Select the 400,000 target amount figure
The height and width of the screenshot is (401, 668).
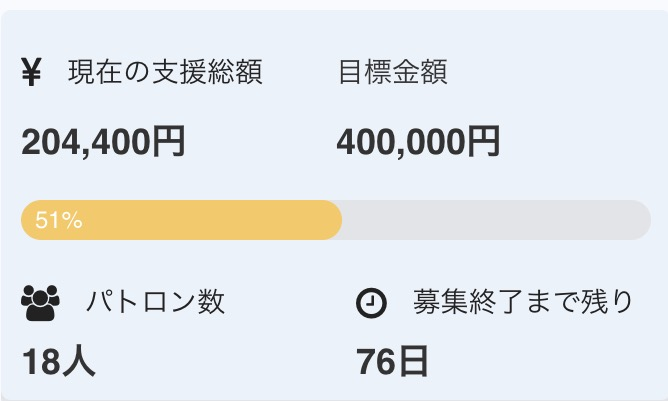[x=401, y=144]
